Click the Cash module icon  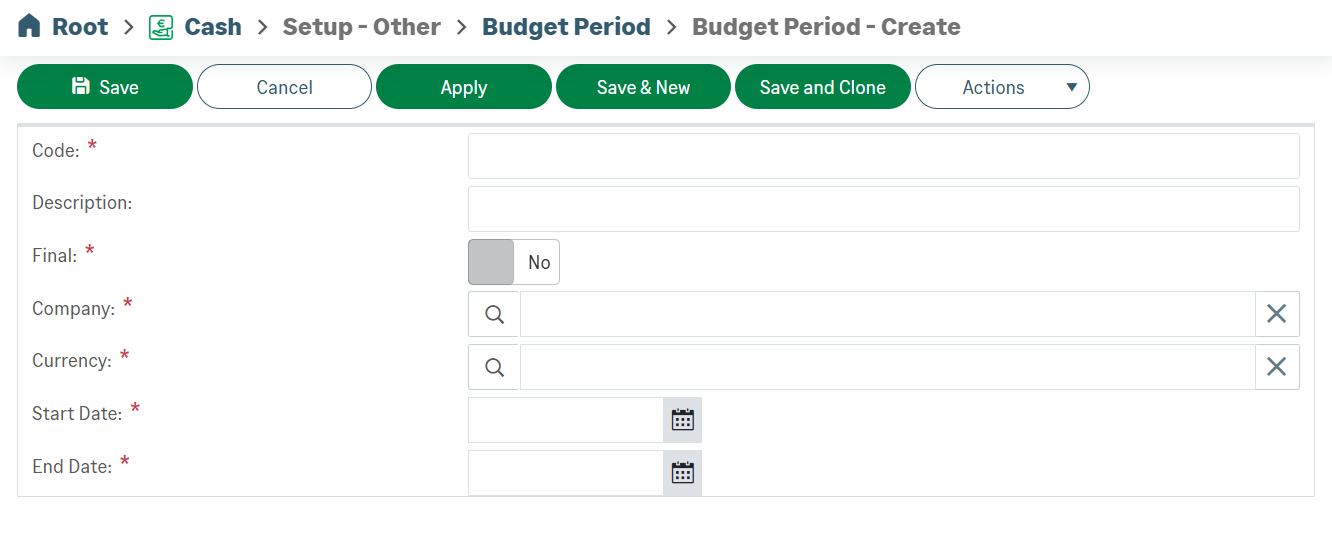point(161,27)
